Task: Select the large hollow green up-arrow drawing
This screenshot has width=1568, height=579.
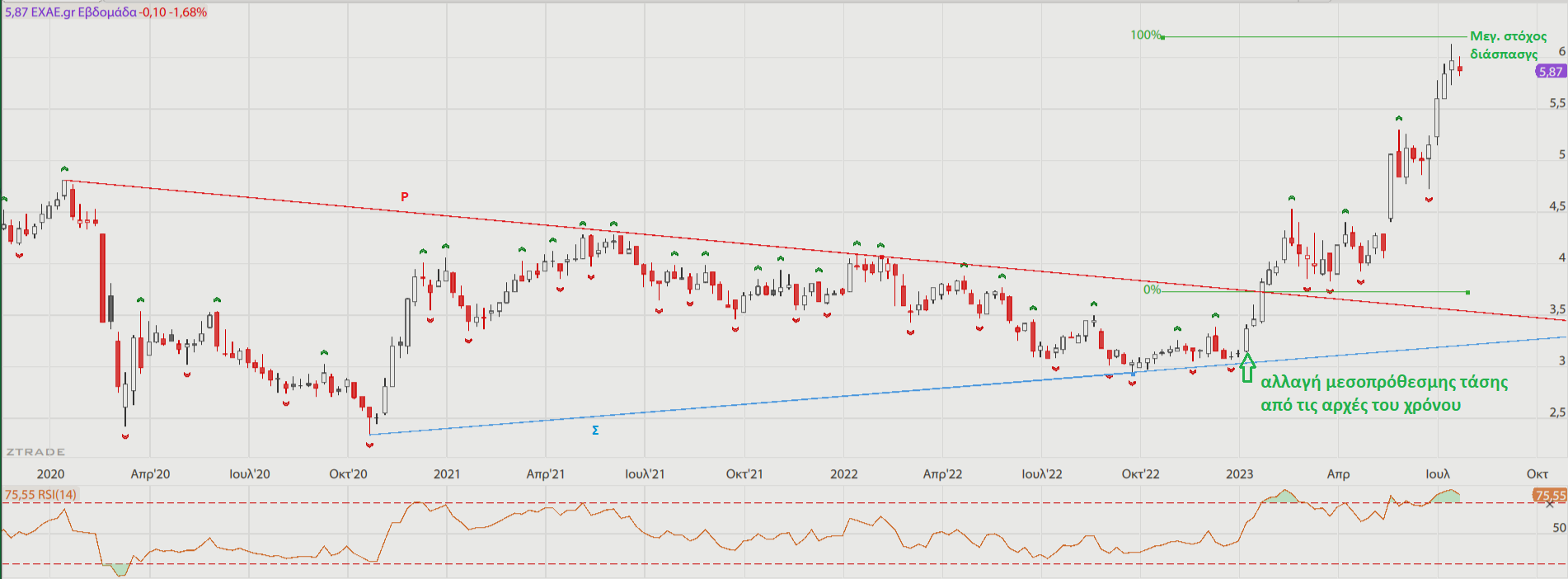Action: pyautogui.click(x=1247, y=368)
